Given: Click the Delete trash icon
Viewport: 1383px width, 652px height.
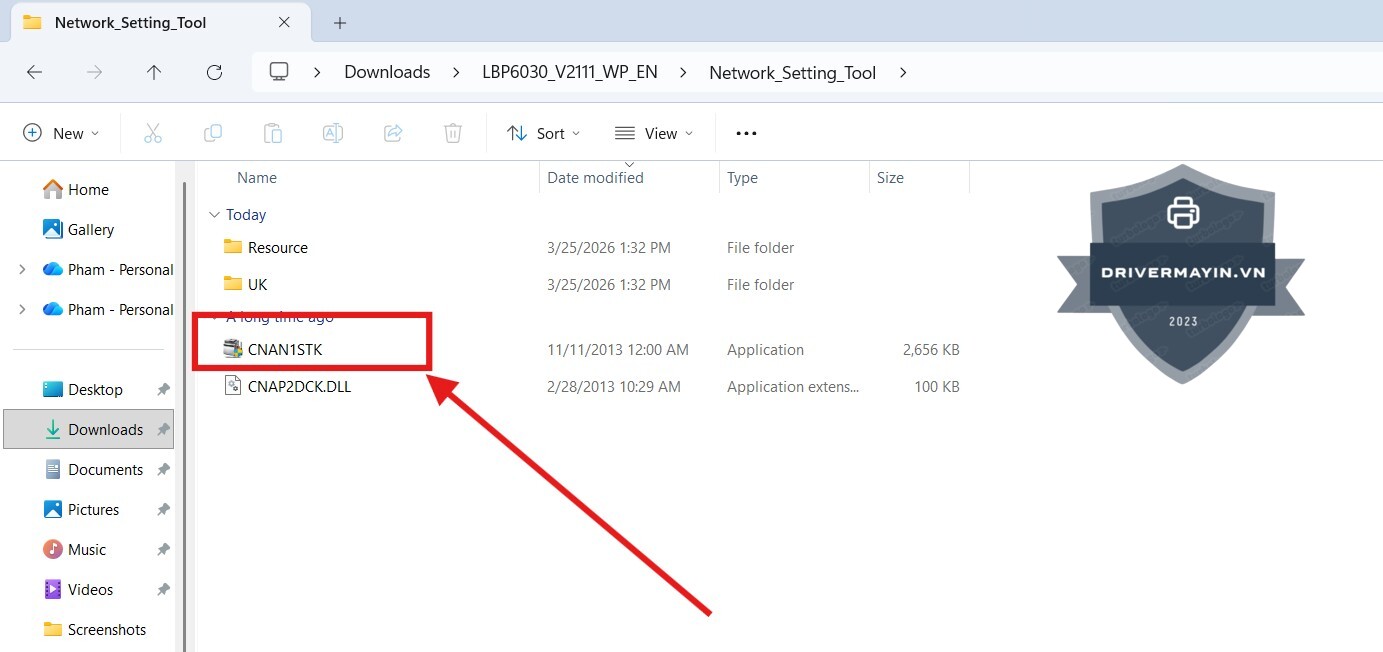Looking at the screenshot, I should [453, 133].
